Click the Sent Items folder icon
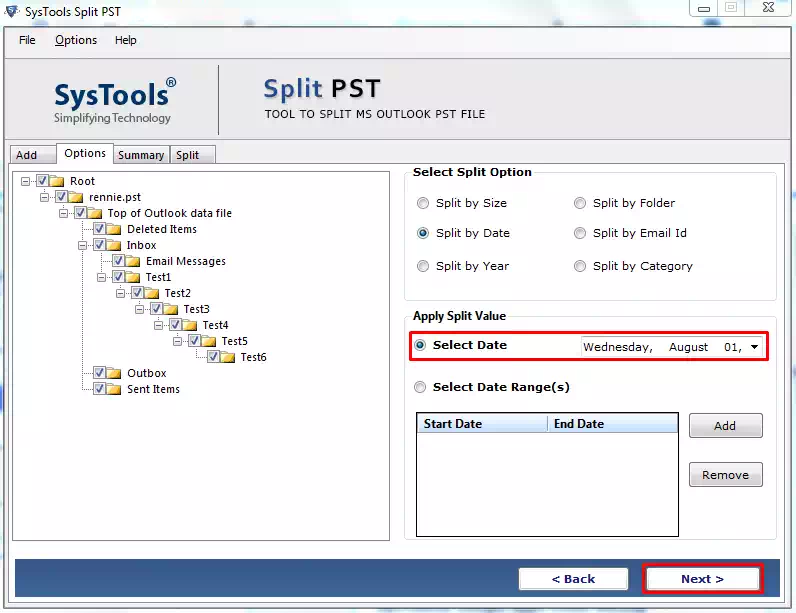Screen dimensions: 796x613 (114, 389)
